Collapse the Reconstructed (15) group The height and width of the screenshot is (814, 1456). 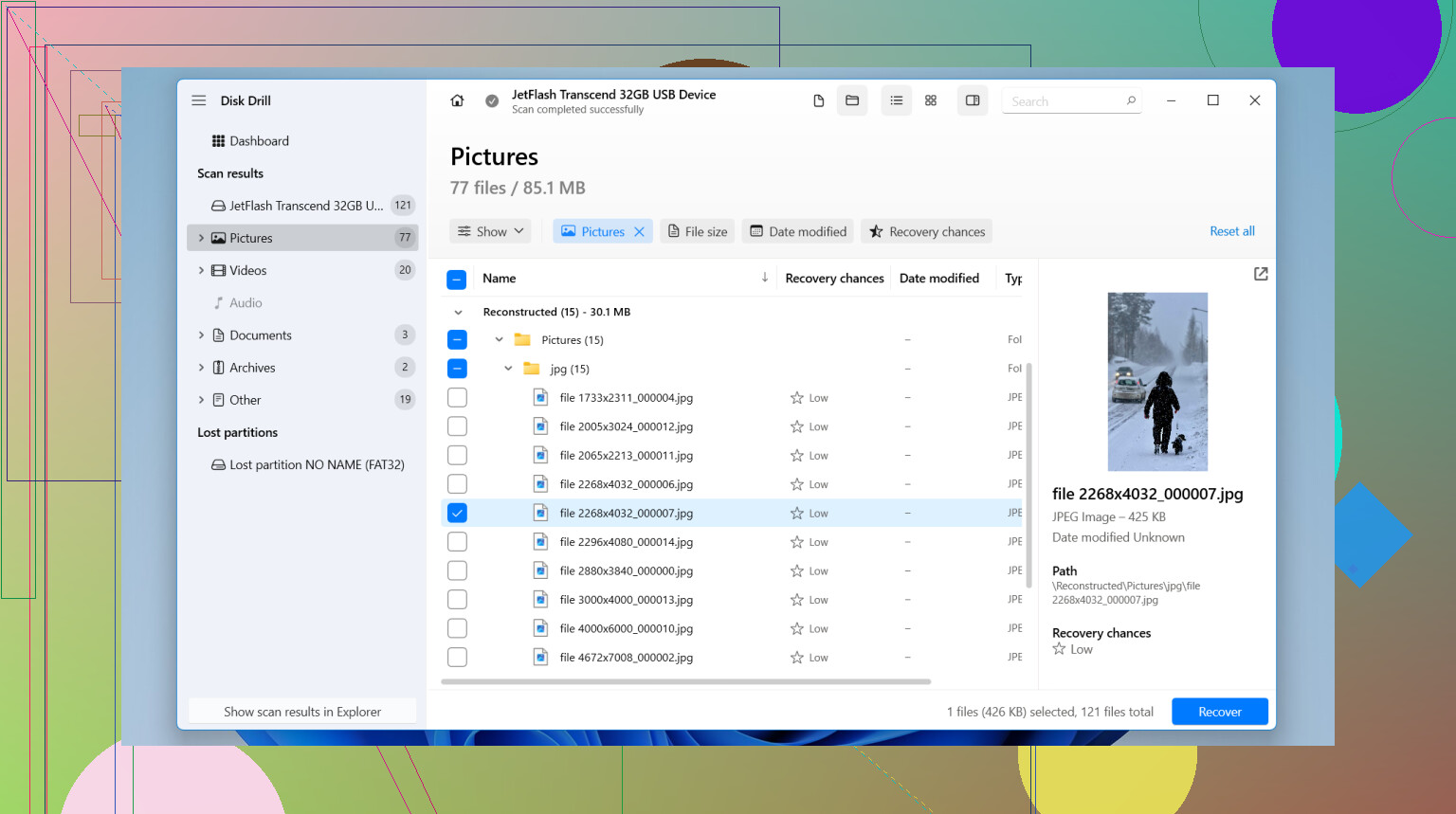point(459,312)
